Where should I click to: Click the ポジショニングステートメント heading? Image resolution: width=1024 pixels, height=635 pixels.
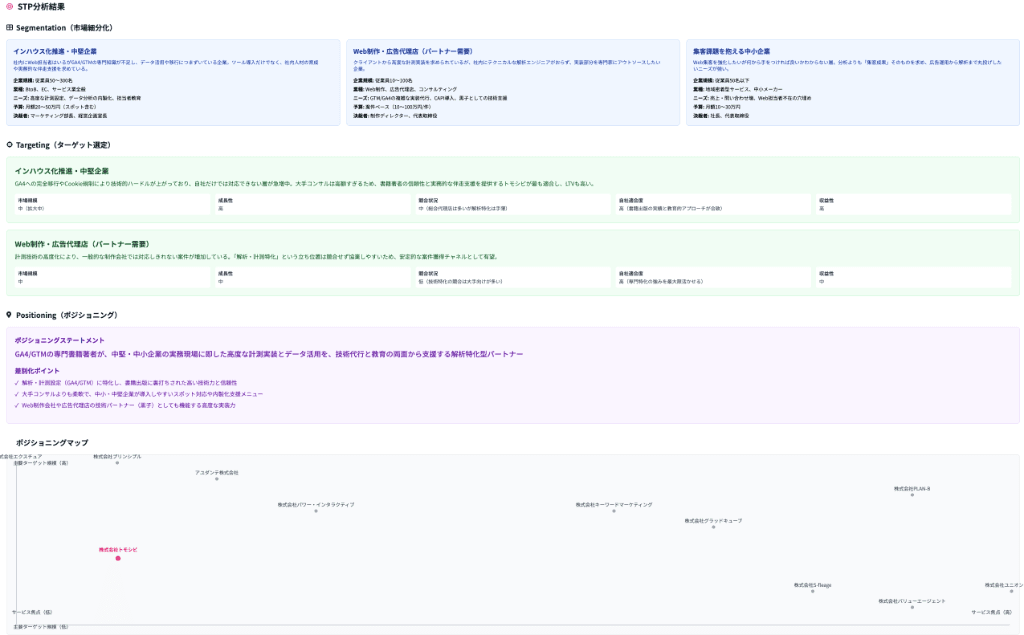(60, 340)
